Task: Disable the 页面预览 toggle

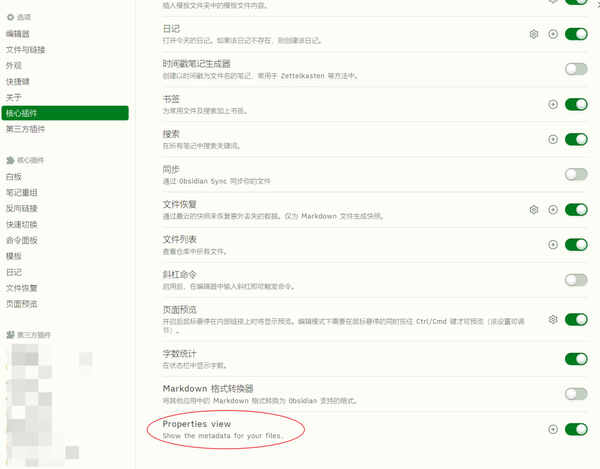Action: [576, 319]
